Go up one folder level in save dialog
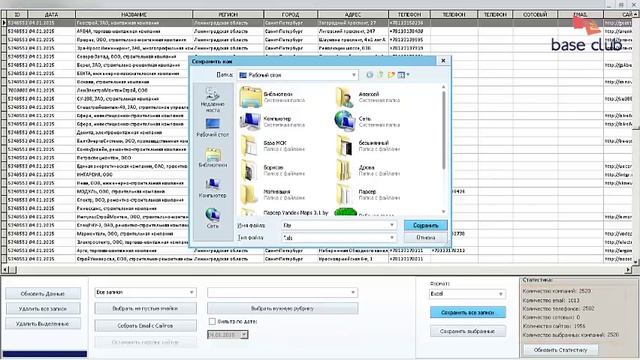 380,75
